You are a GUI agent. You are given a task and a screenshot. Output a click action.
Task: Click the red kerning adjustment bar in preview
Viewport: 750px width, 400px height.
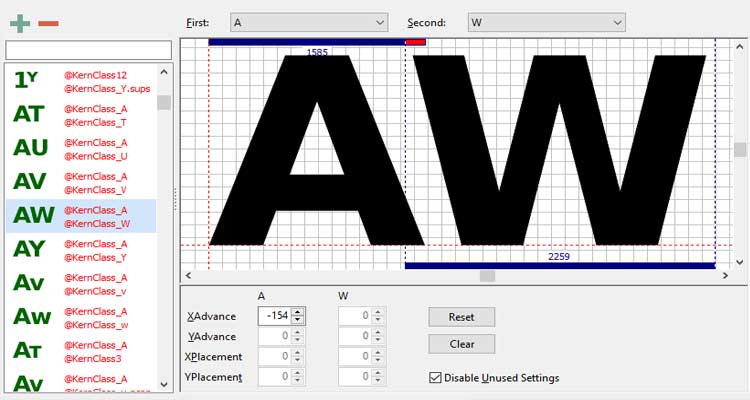click(x=415, y=42)
